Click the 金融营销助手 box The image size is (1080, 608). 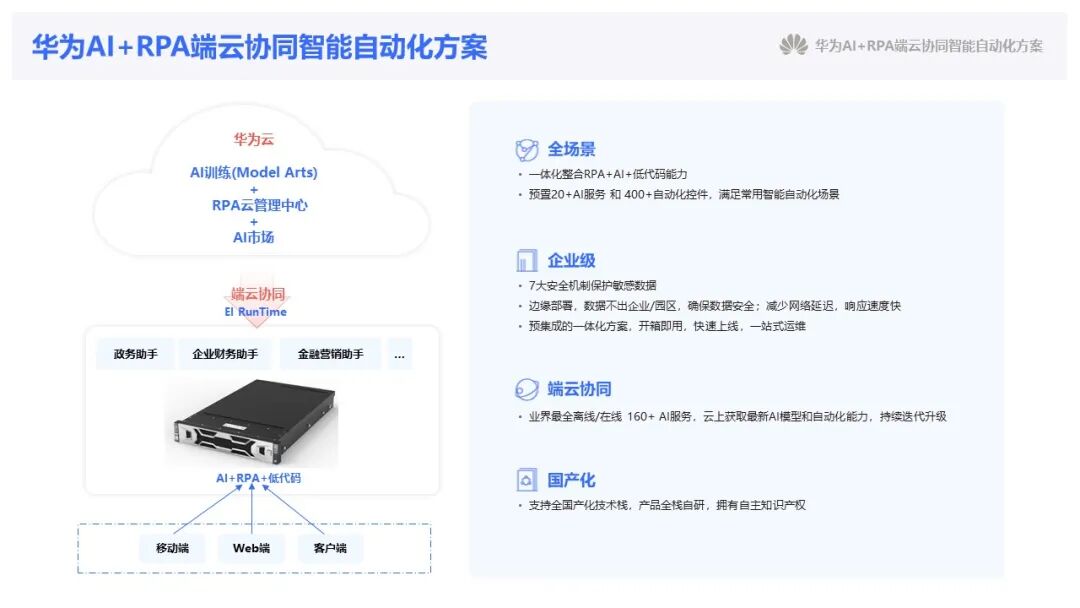pos(331,354)
